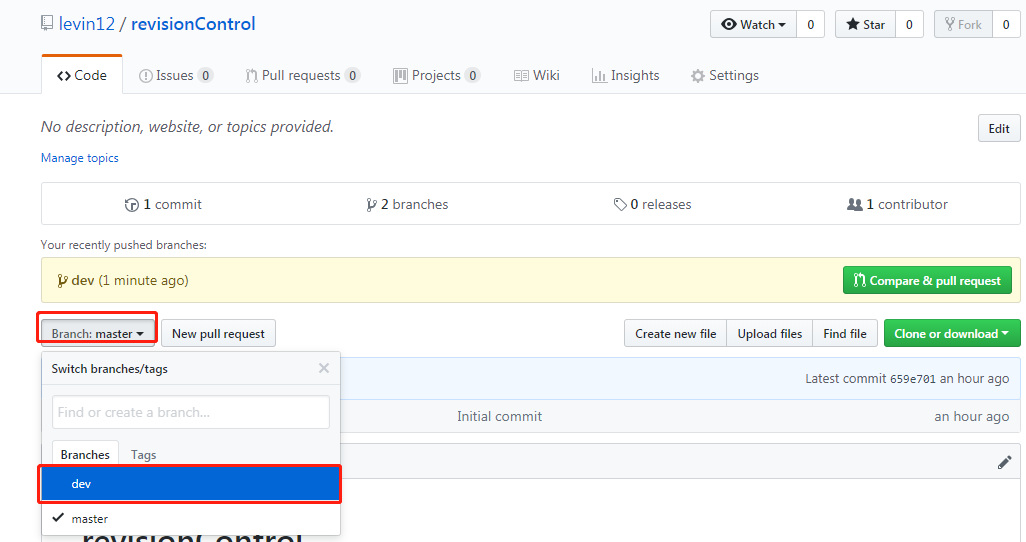1026x542 pixels.
Task: Open the Insights tab
Action: (626, 75)
